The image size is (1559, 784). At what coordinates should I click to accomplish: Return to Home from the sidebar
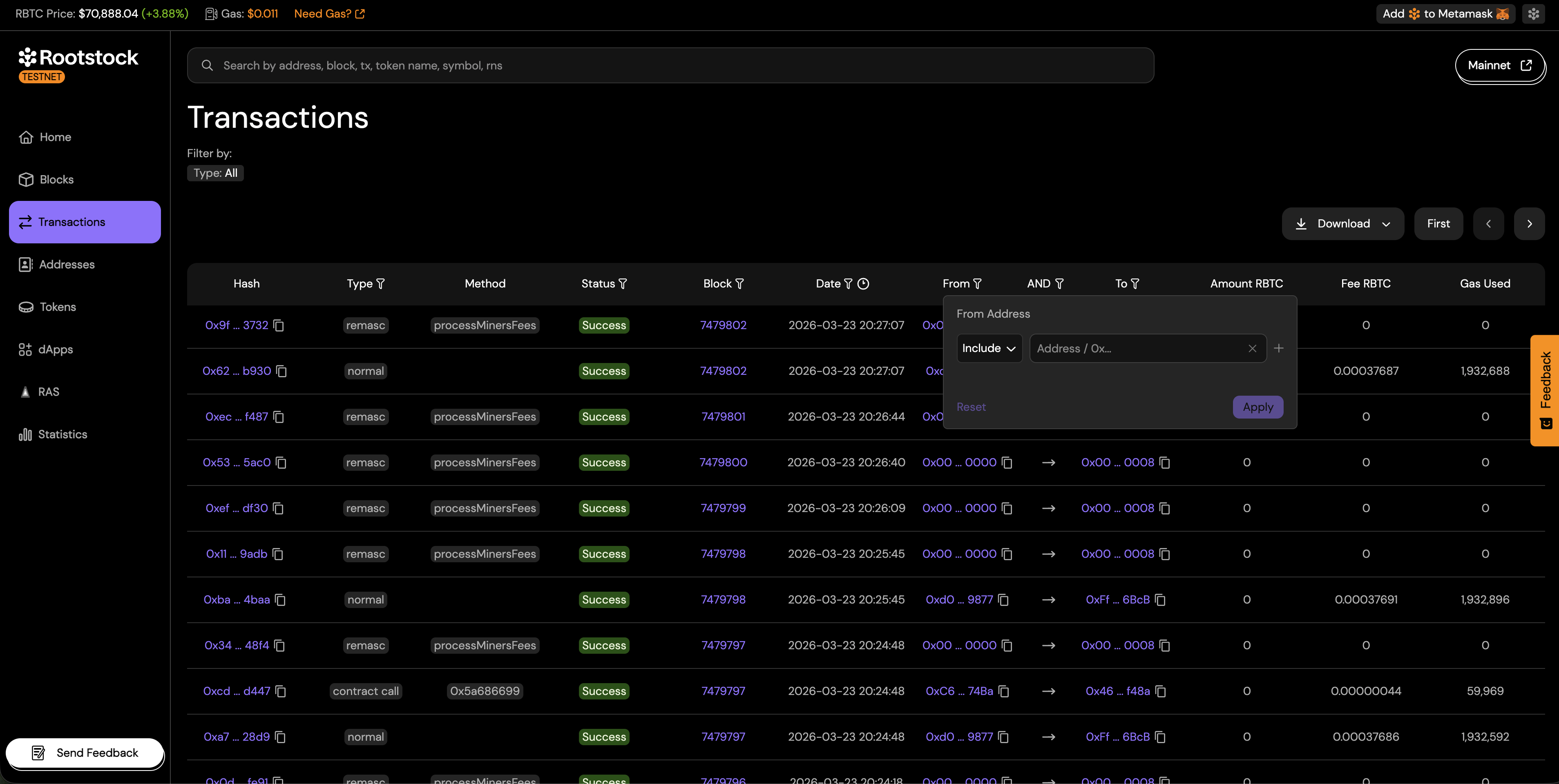tap(55, 137)
